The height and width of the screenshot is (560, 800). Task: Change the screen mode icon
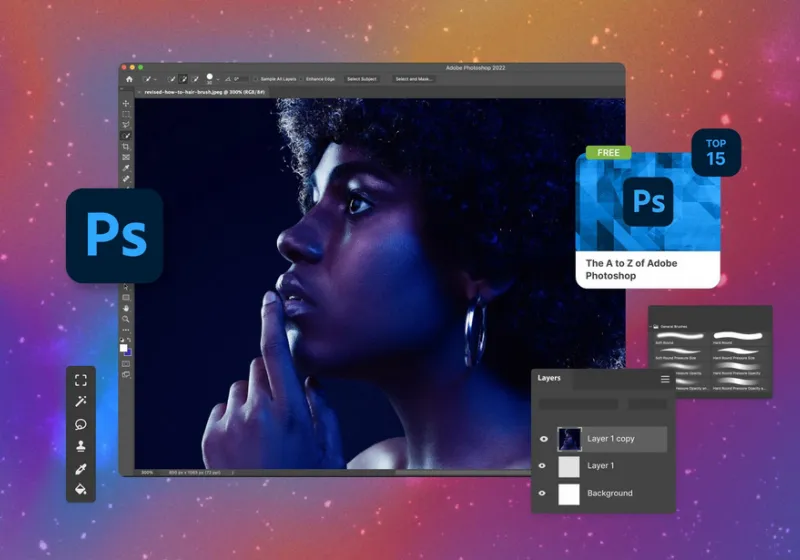pos(126,375)
